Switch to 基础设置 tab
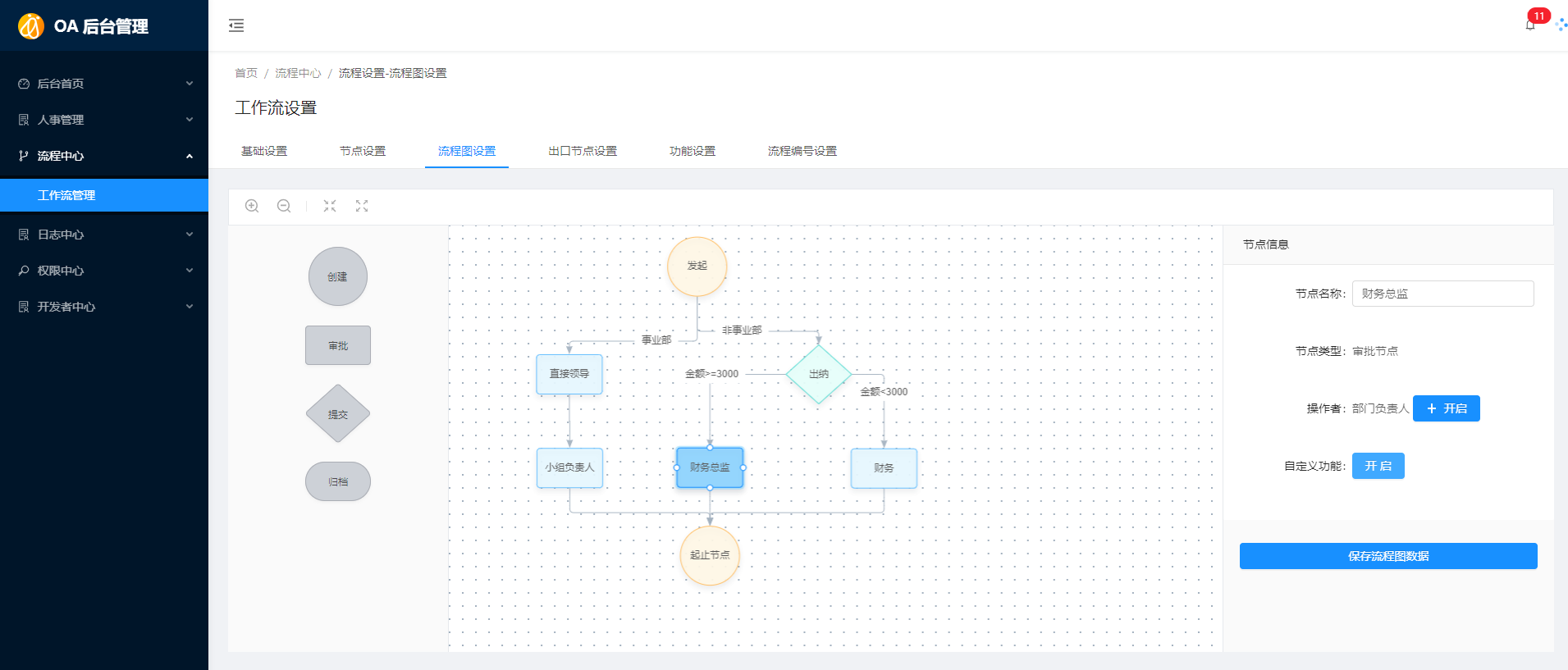 (264, 151)
